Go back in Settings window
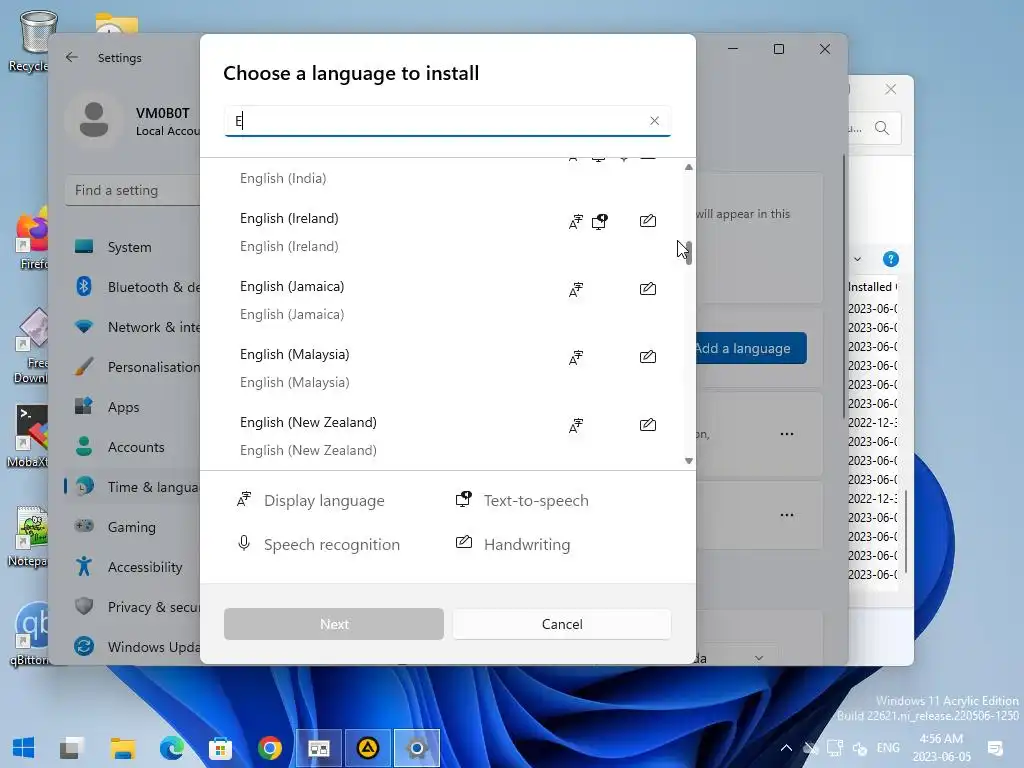Screen dimensions: 1024x768 (72, 57)
